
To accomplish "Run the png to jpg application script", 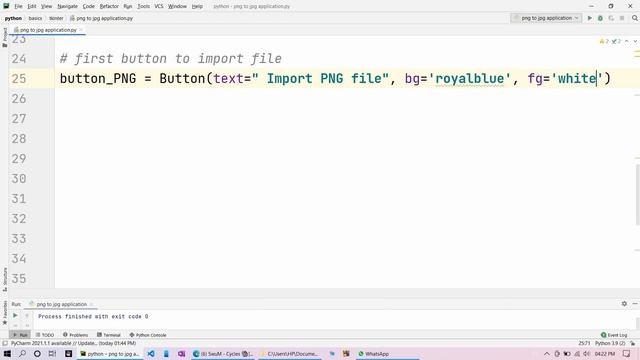I will pos(589,18).
